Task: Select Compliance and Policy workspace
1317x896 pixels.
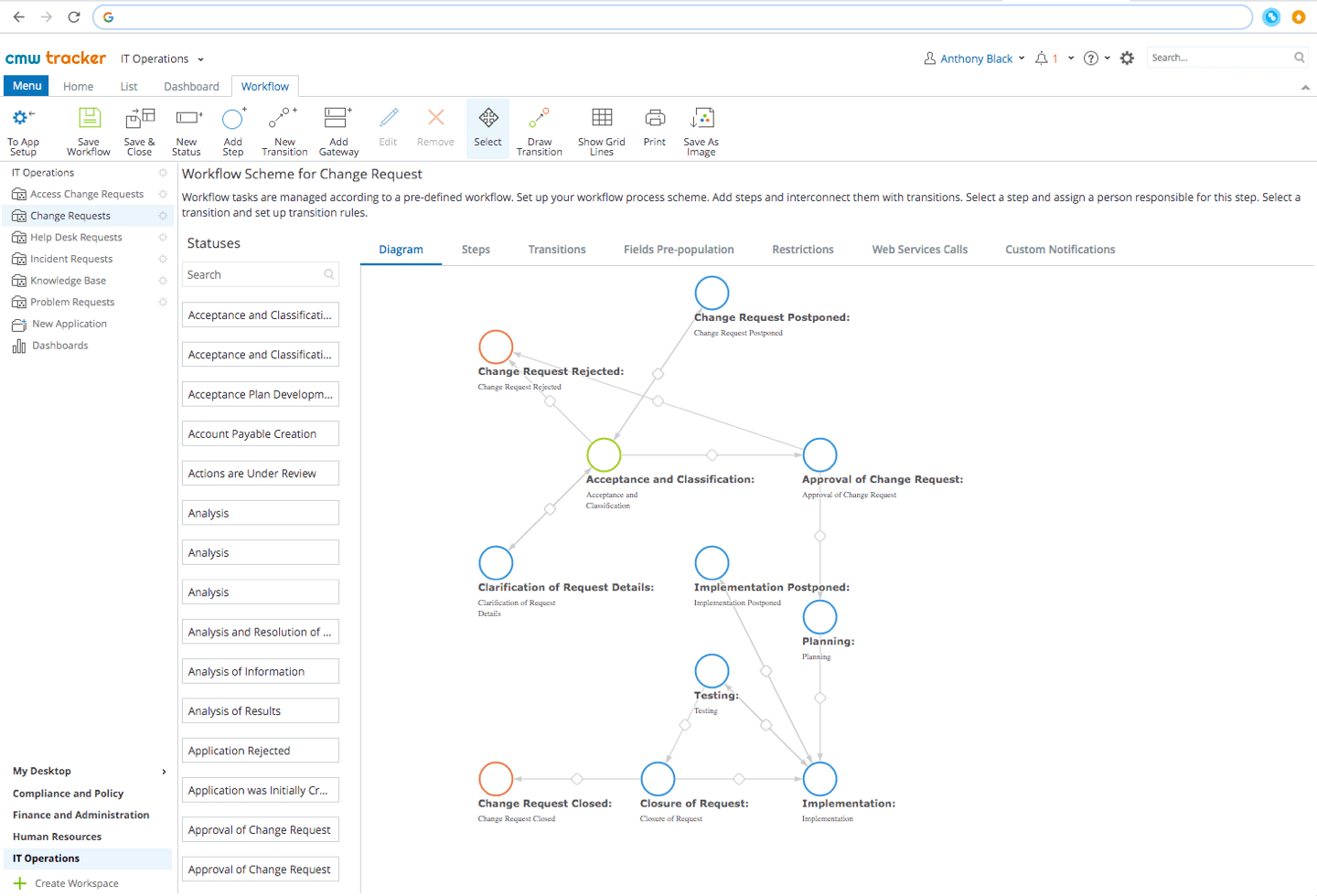Action: 68,794
